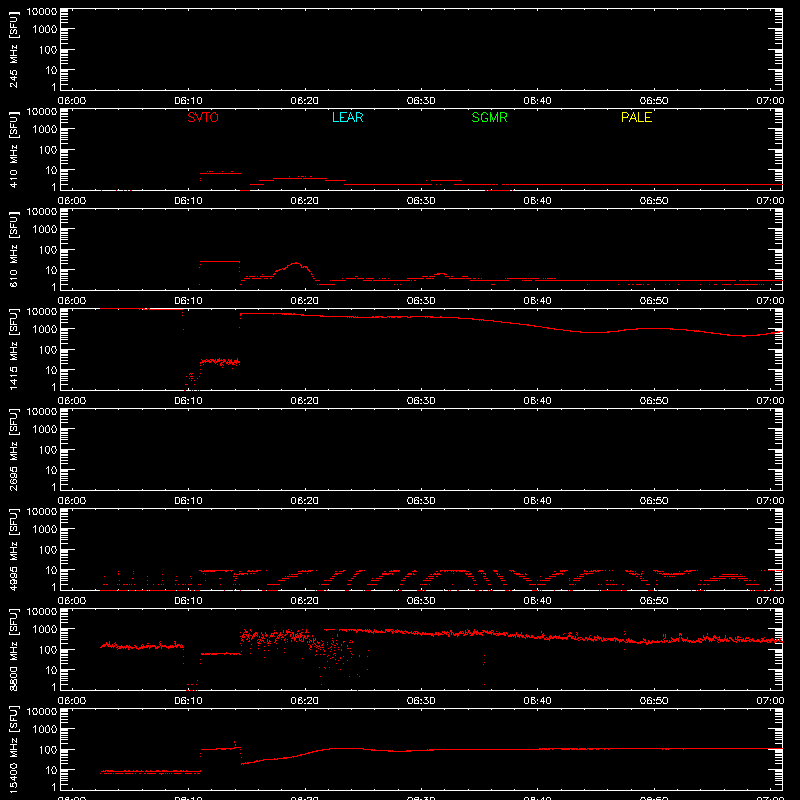
Task: Click the yellow PALE station label
Action: click(636, 117)
